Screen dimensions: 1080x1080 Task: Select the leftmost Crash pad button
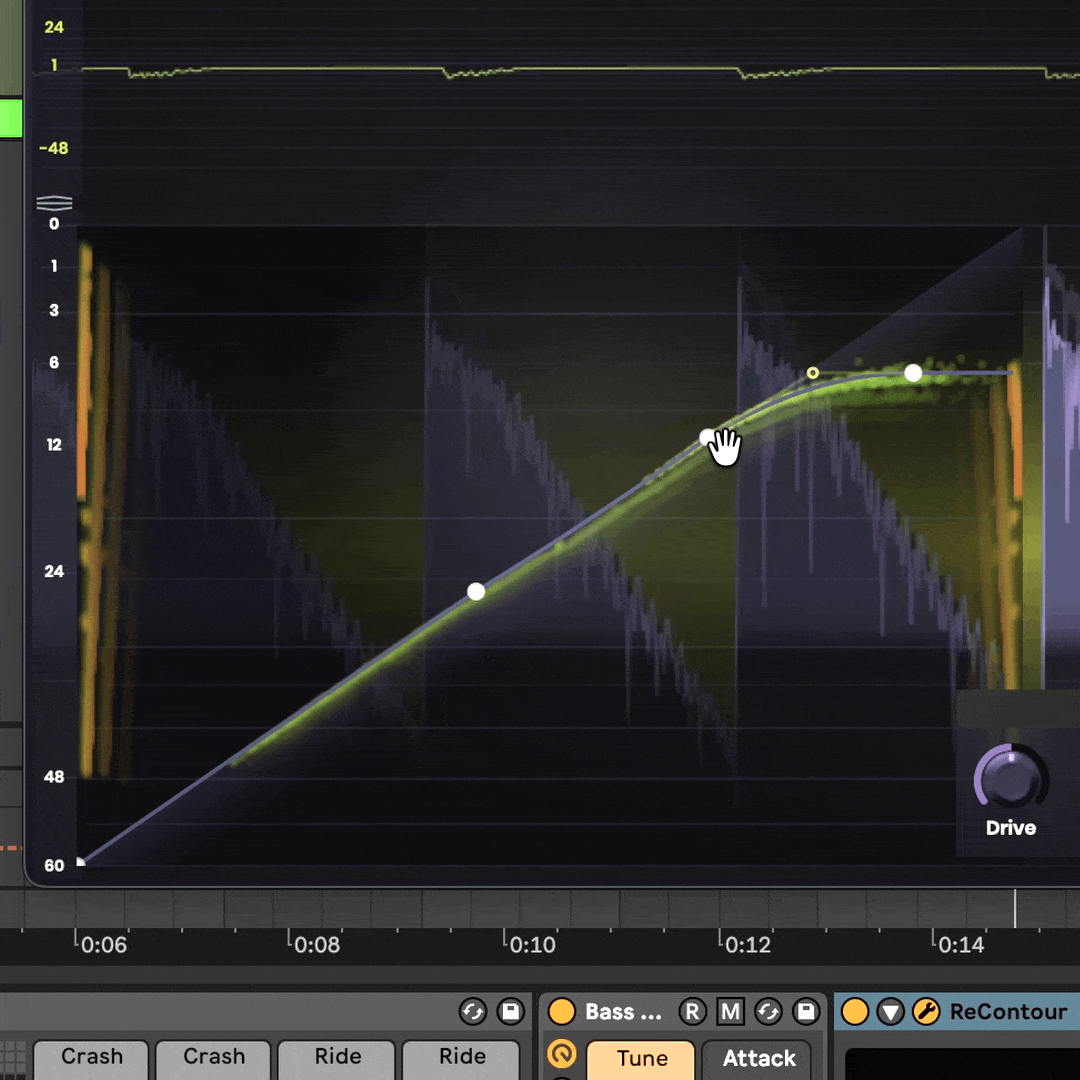(91, 1057)
